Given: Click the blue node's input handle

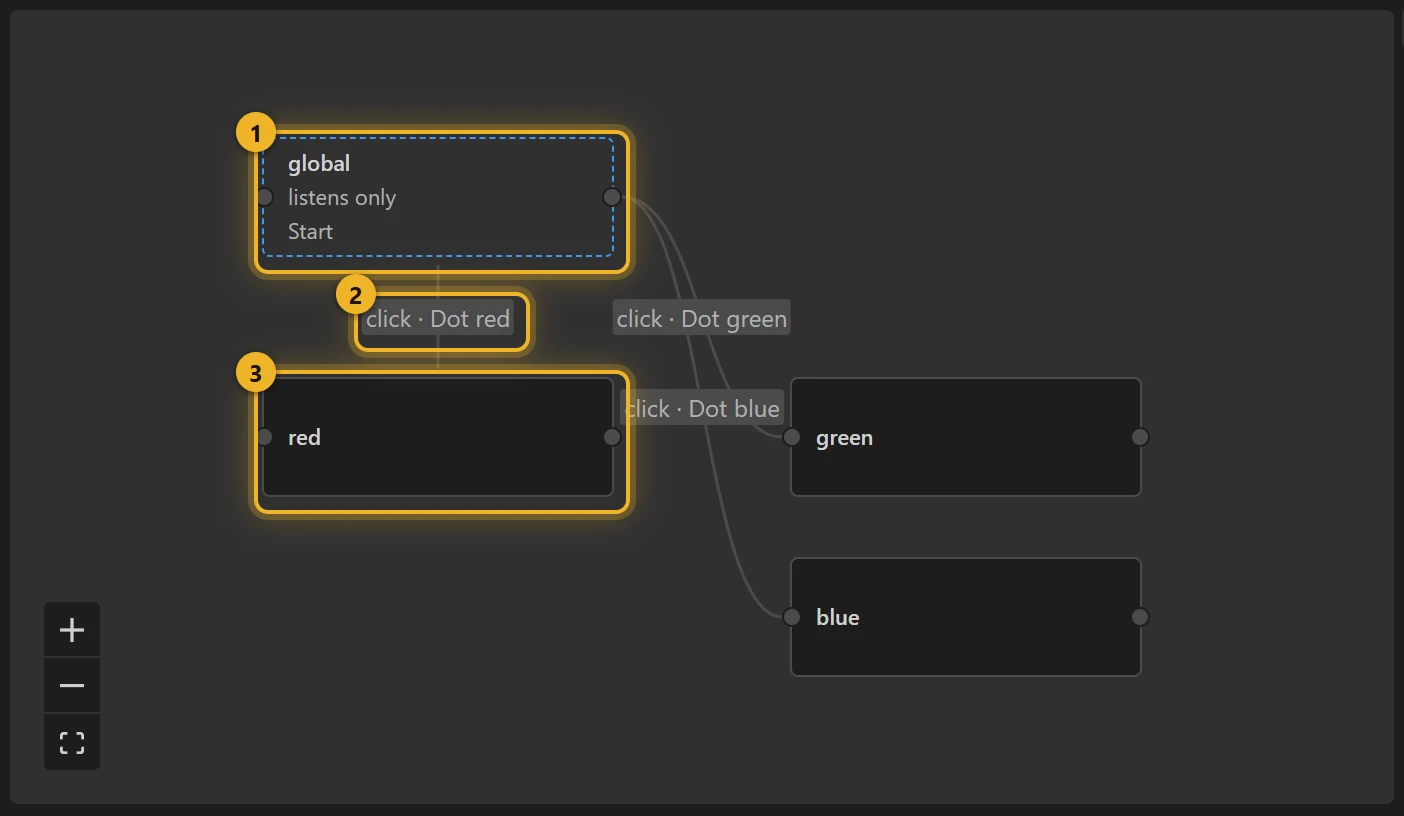Looking at the screenshot, I should coord(792,617).
